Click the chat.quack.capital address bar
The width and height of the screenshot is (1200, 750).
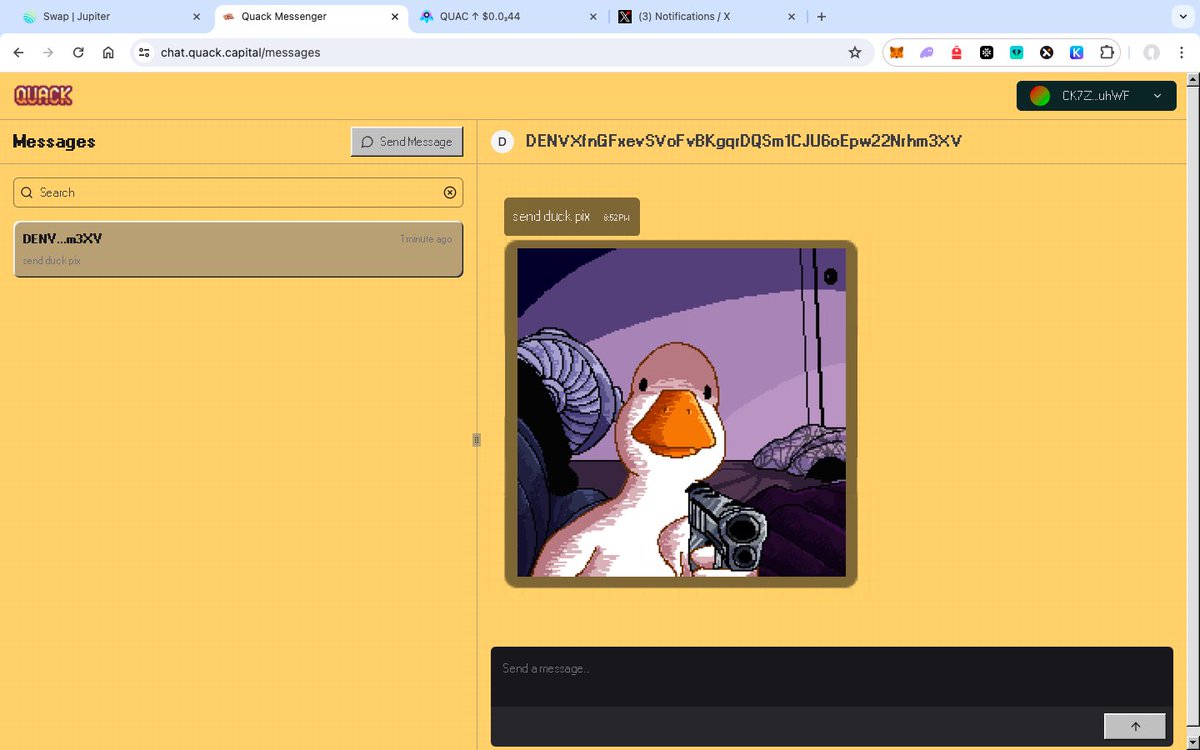pyautogui.click(x=500, y=52)
